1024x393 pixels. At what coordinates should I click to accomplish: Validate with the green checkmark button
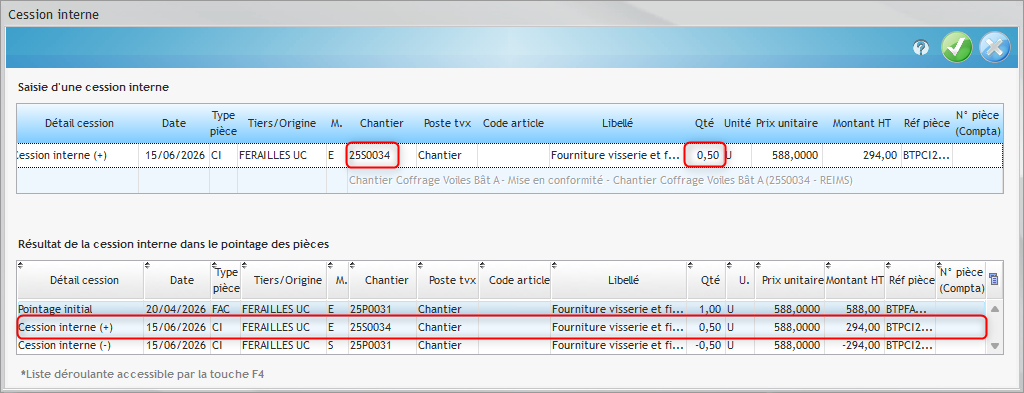pos(956,48)
